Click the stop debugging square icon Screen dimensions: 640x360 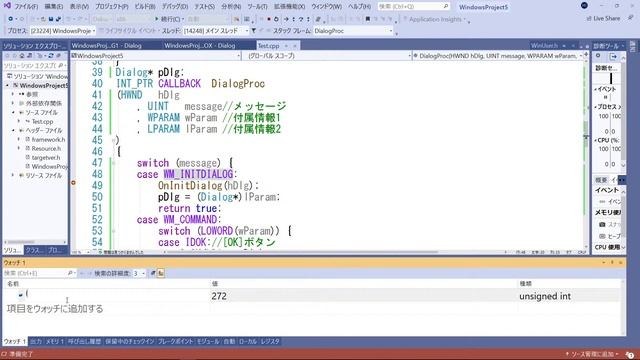click(269, 19)
